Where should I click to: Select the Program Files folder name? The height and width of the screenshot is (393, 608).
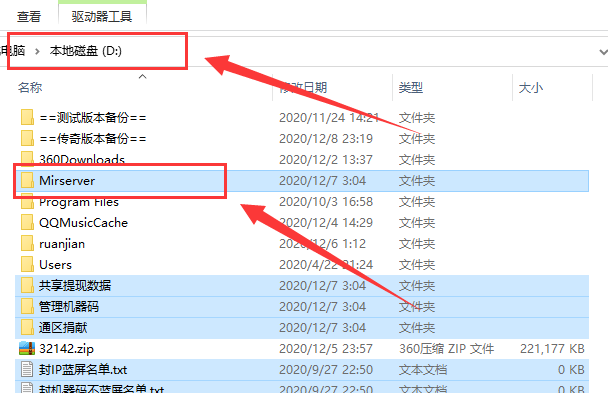click(79, 202)
